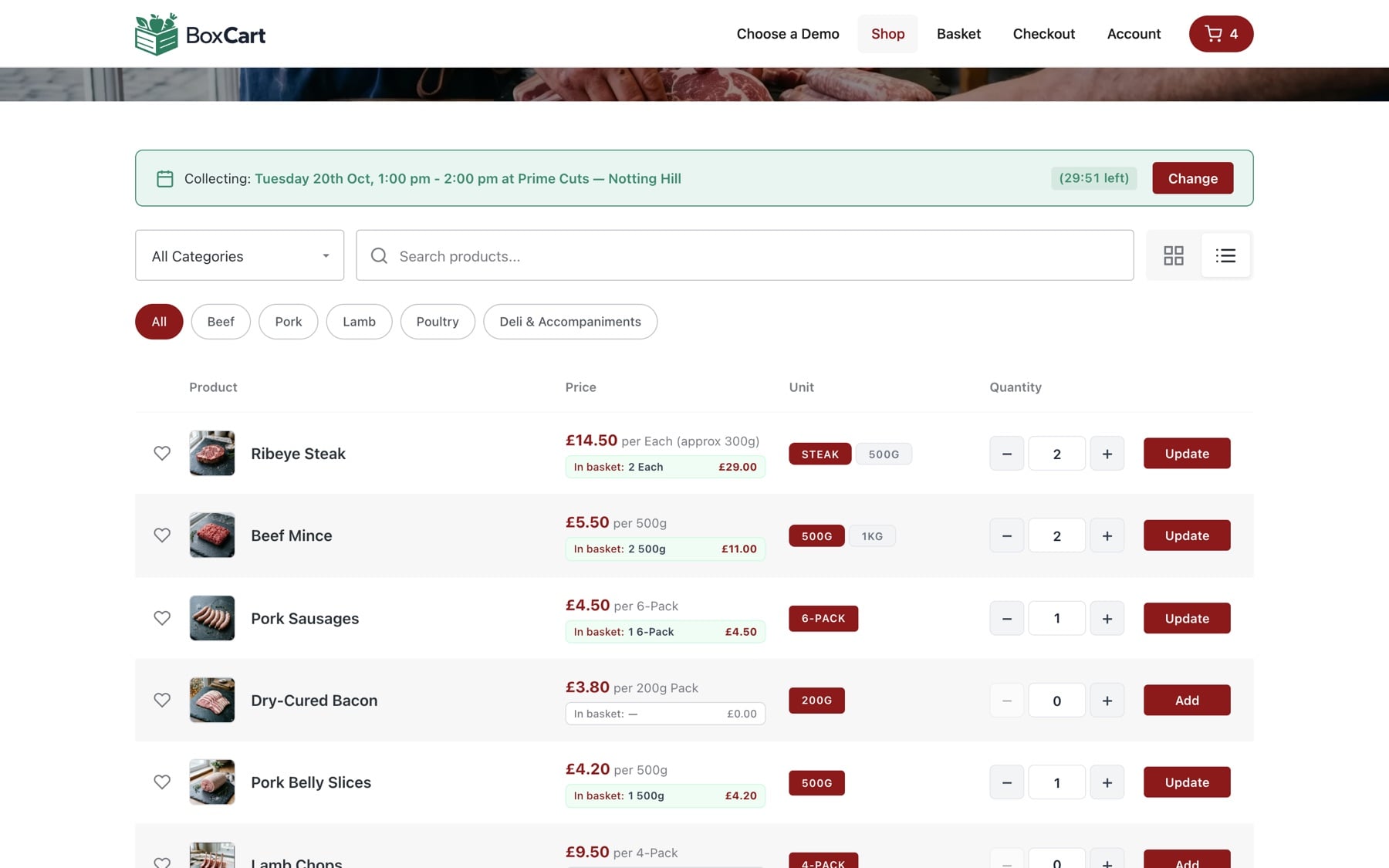Switch to grid view layout
Screen dimensions: 1389x868
tap(1173, 255)
